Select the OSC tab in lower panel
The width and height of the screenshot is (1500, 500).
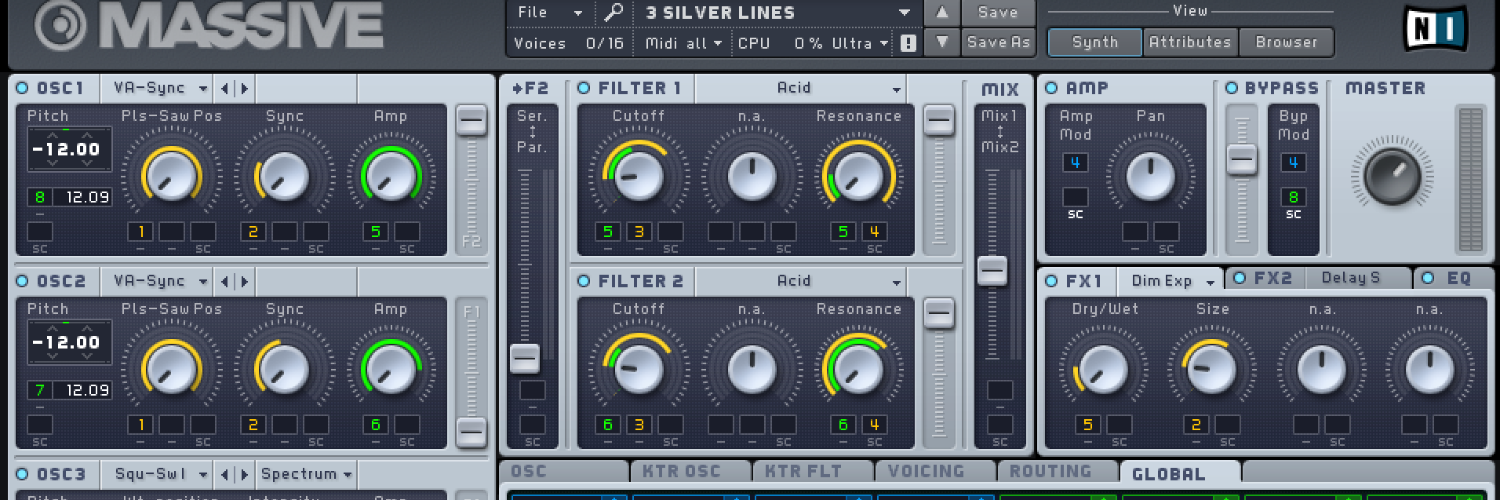tap(564, 472)
